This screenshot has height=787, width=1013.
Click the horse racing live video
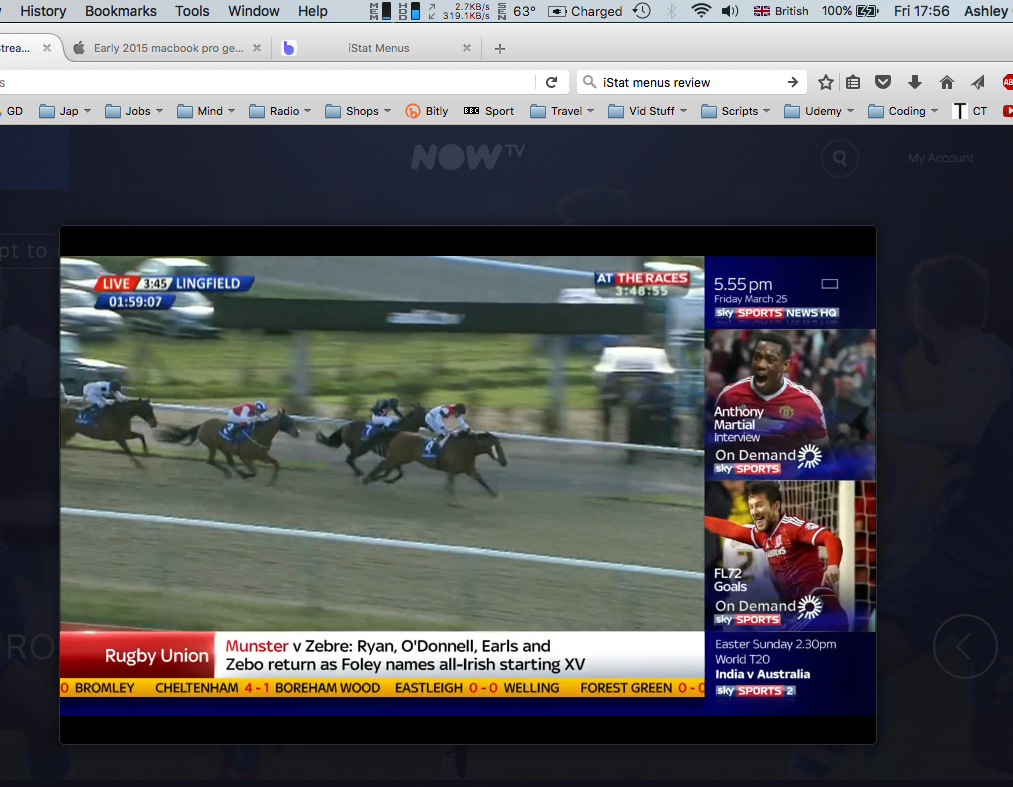pyautogui.click(x=382, y=443)
